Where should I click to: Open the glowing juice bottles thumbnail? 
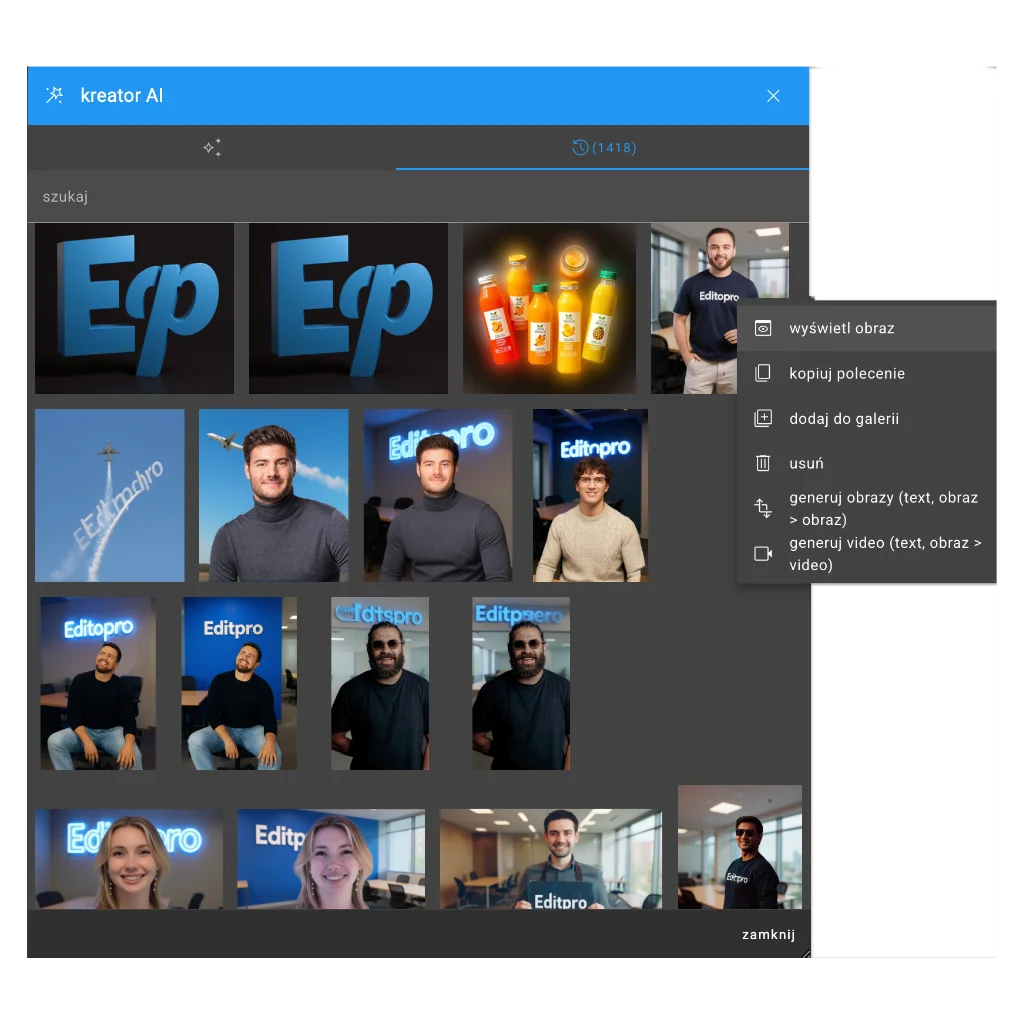549,308
